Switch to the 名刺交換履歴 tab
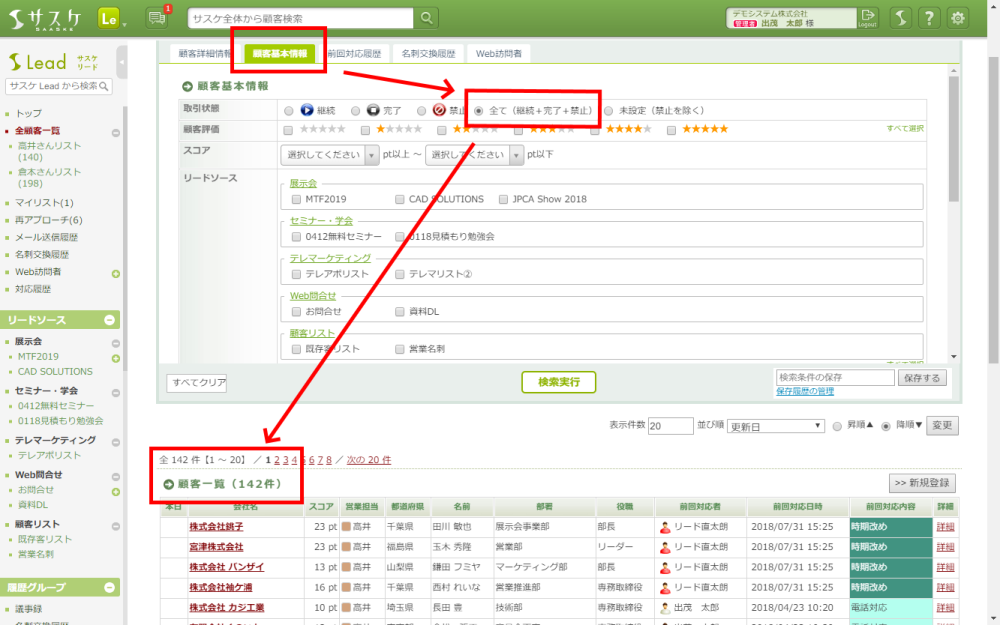This screenshot has height=625, width=1000. tap(427, 54)
